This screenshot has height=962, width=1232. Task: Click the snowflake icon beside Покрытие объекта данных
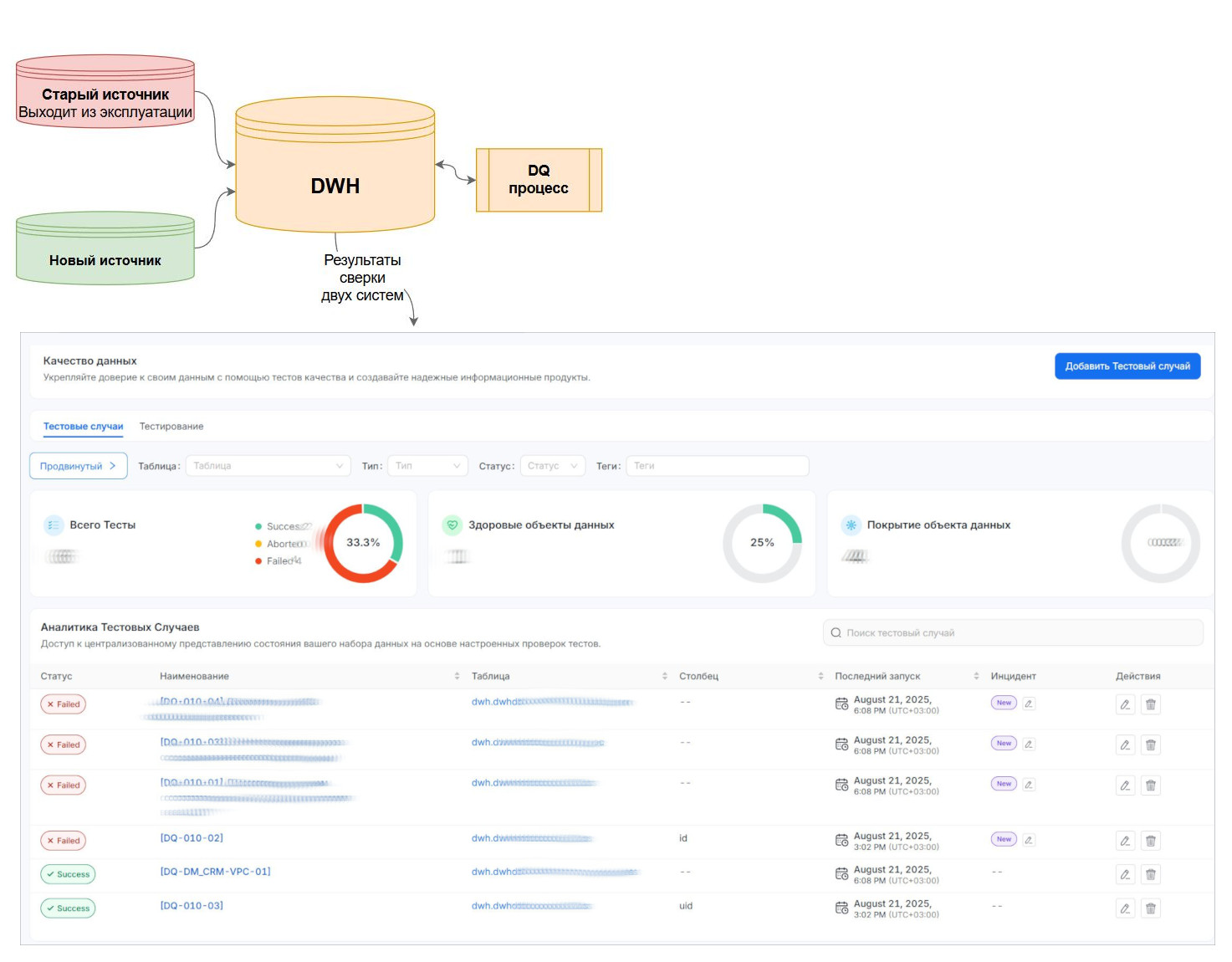pyautogui.click(x=851, y=525)
